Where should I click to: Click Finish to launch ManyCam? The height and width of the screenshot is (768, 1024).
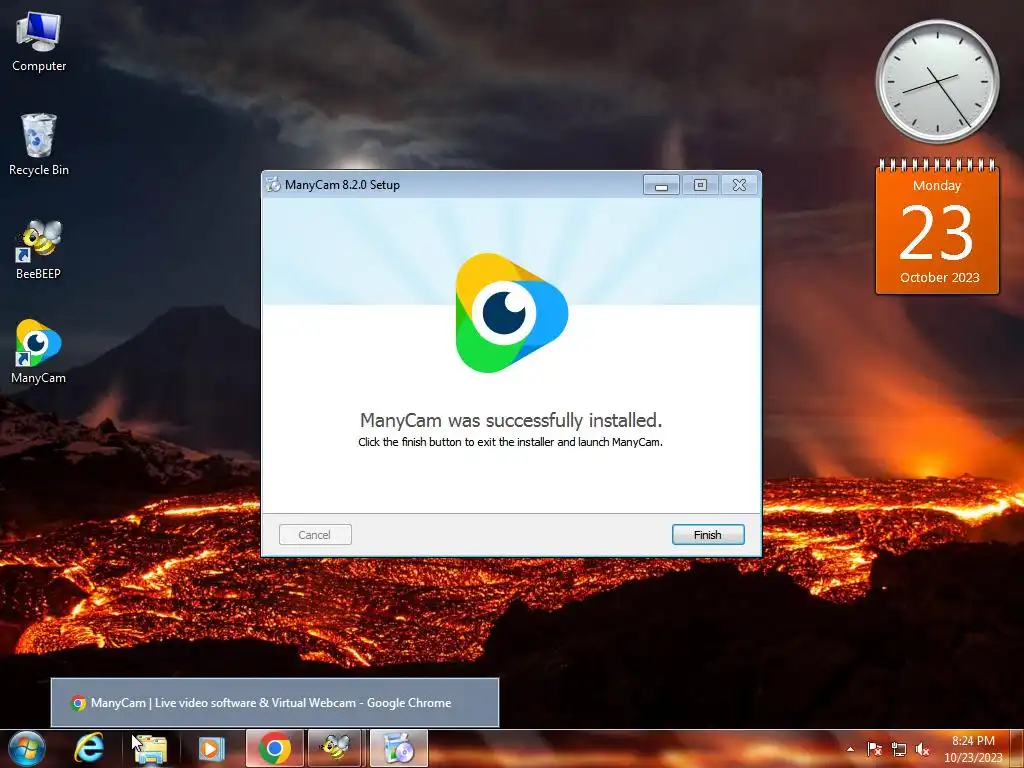coord(708,534)
